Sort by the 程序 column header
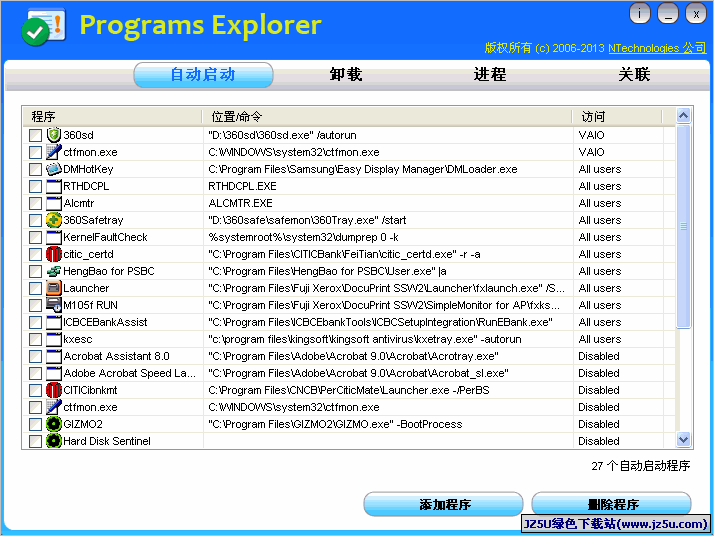This screenshot has width=714, height=536. click(x=112, y=117)
